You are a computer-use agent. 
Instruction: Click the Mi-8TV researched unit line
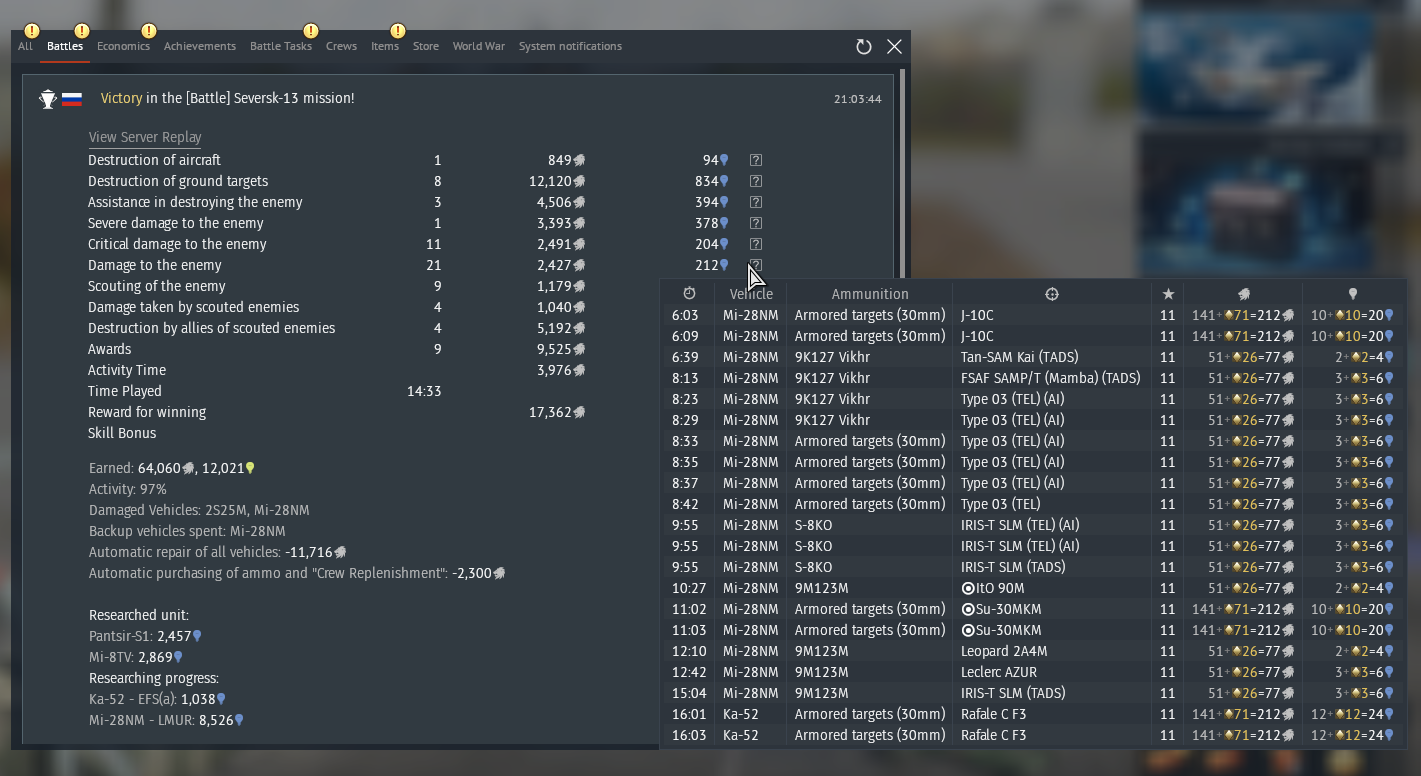pyautogui.click(x=136, y=657)
